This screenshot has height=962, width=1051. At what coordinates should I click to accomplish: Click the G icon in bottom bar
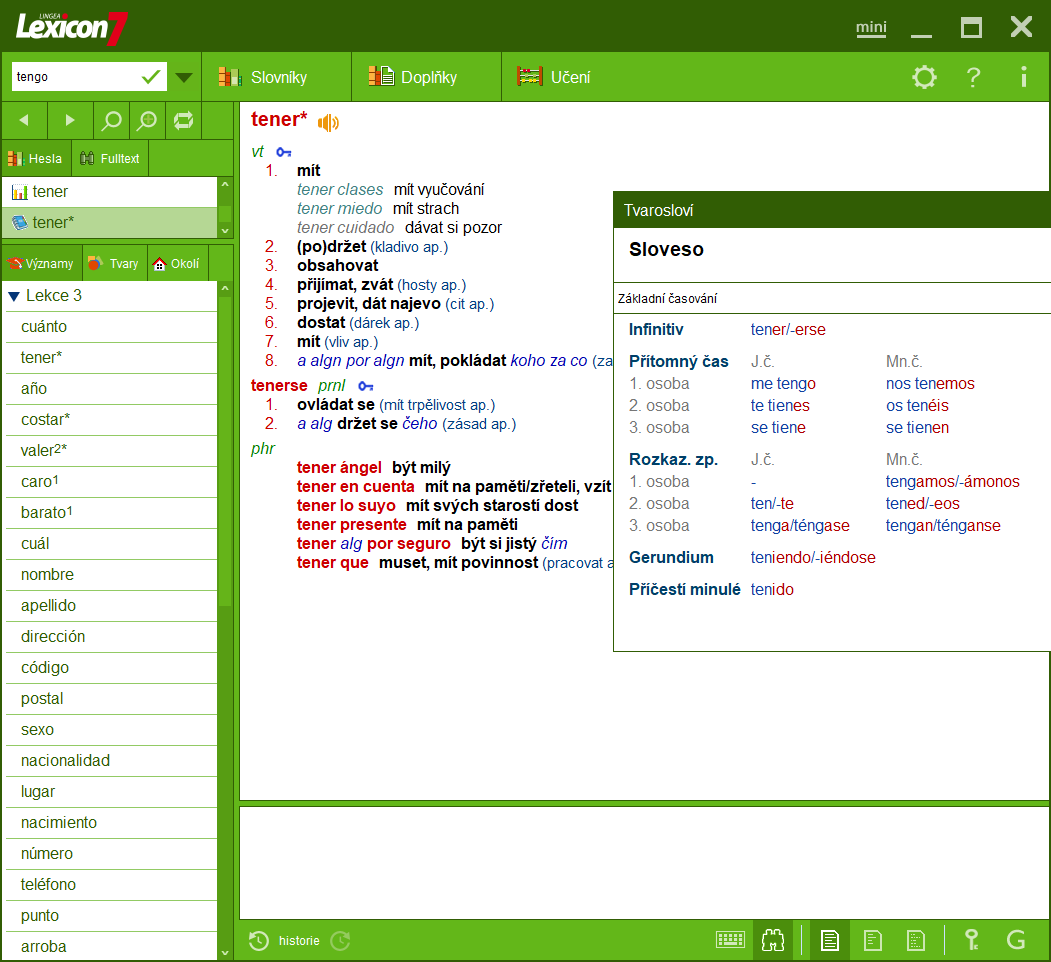[1016, 940]
